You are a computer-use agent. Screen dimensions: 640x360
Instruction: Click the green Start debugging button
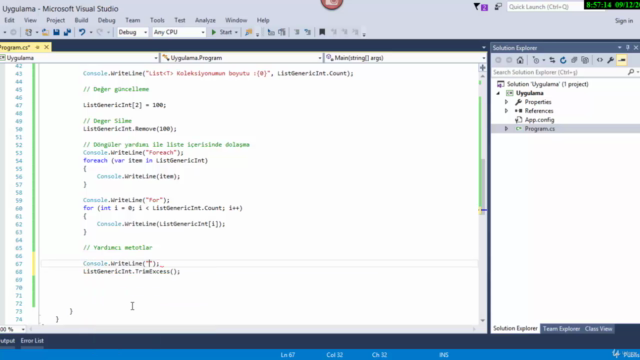(222, 32)
